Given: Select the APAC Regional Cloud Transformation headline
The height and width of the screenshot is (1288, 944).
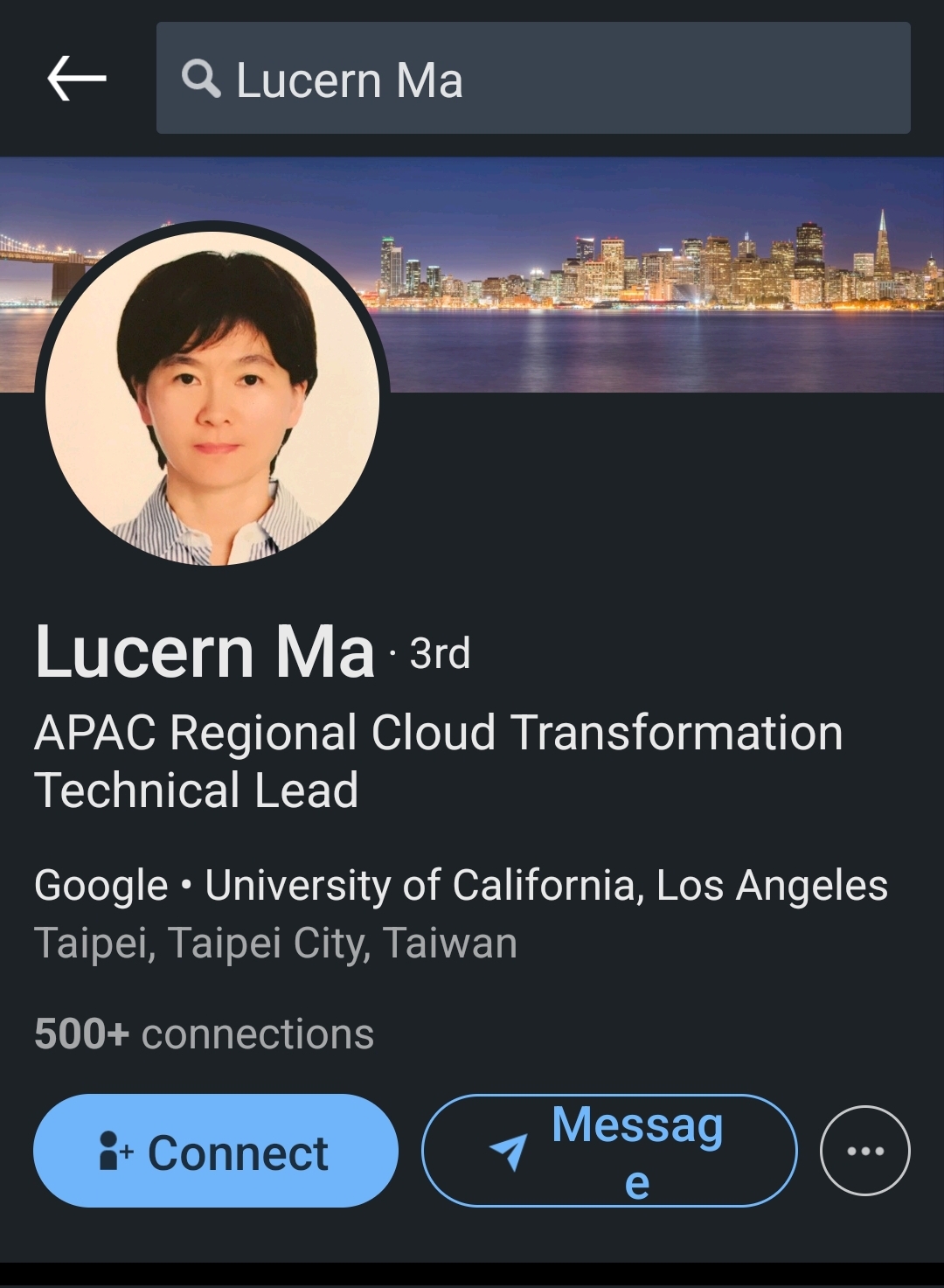Looking at the screenshot, I should coord(439,733).
